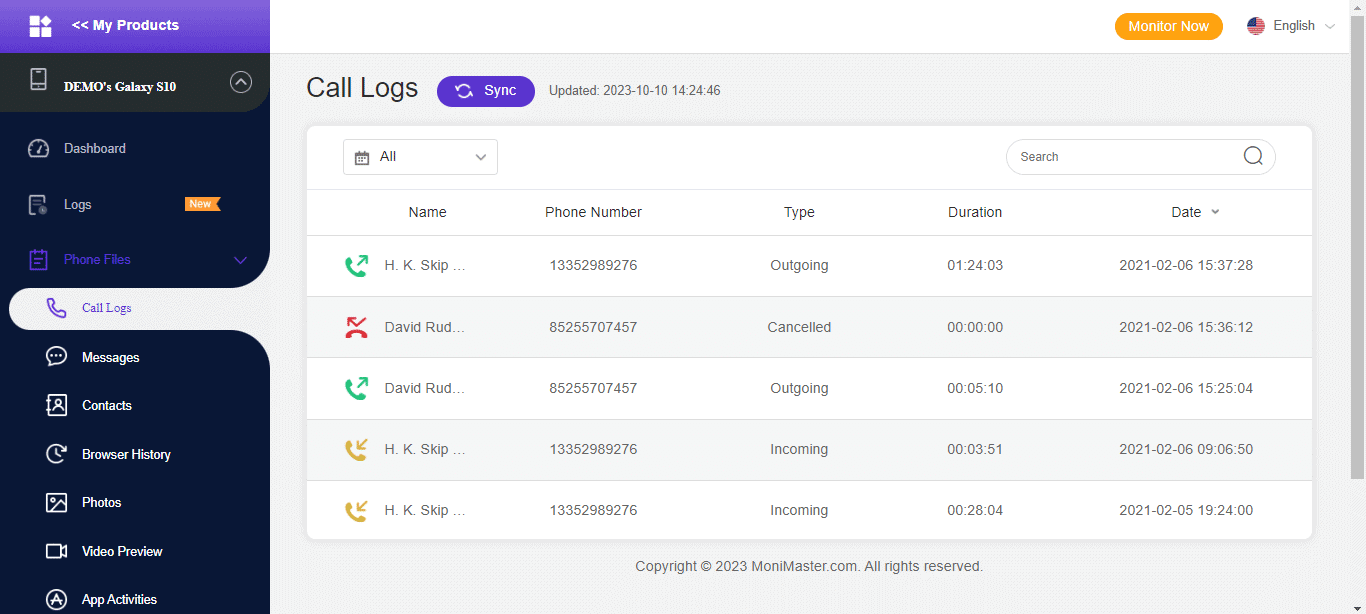The height and width of the screenshot is (614, 1366).
Task: Open the All date filter dropdown
Action: pos(420,157)
